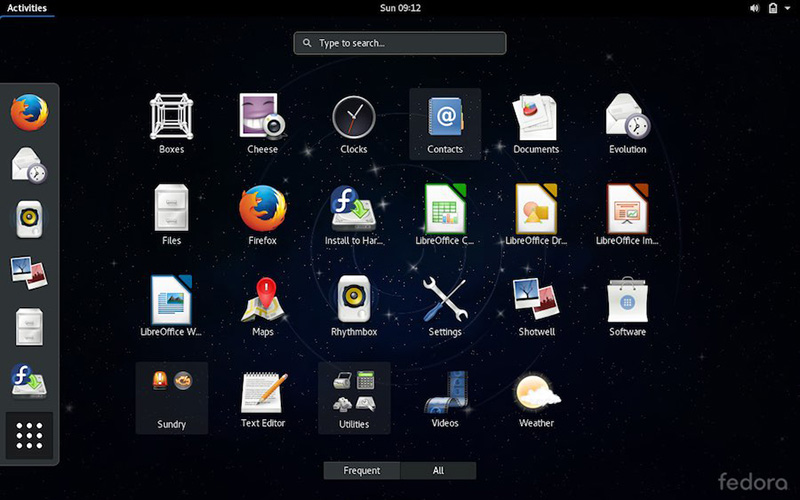Launch Shotwell from the app grid

[536, 306]
